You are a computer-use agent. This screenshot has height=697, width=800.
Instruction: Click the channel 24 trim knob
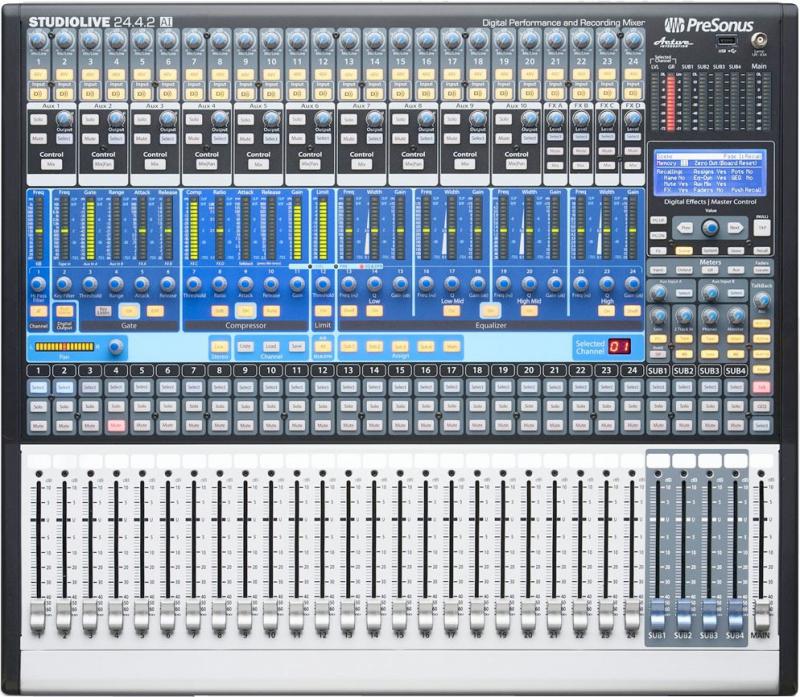pos(633,40)
